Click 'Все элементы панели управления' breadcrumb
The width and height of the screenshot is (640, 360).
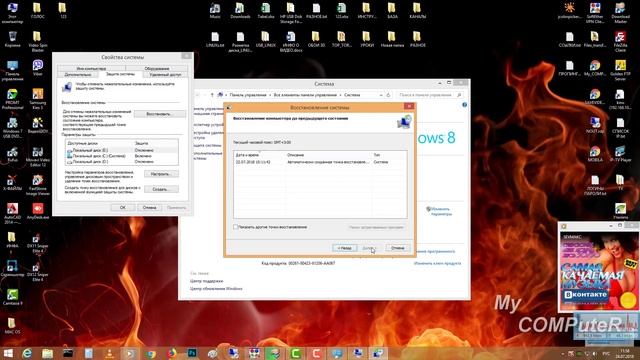coord(305,95)
